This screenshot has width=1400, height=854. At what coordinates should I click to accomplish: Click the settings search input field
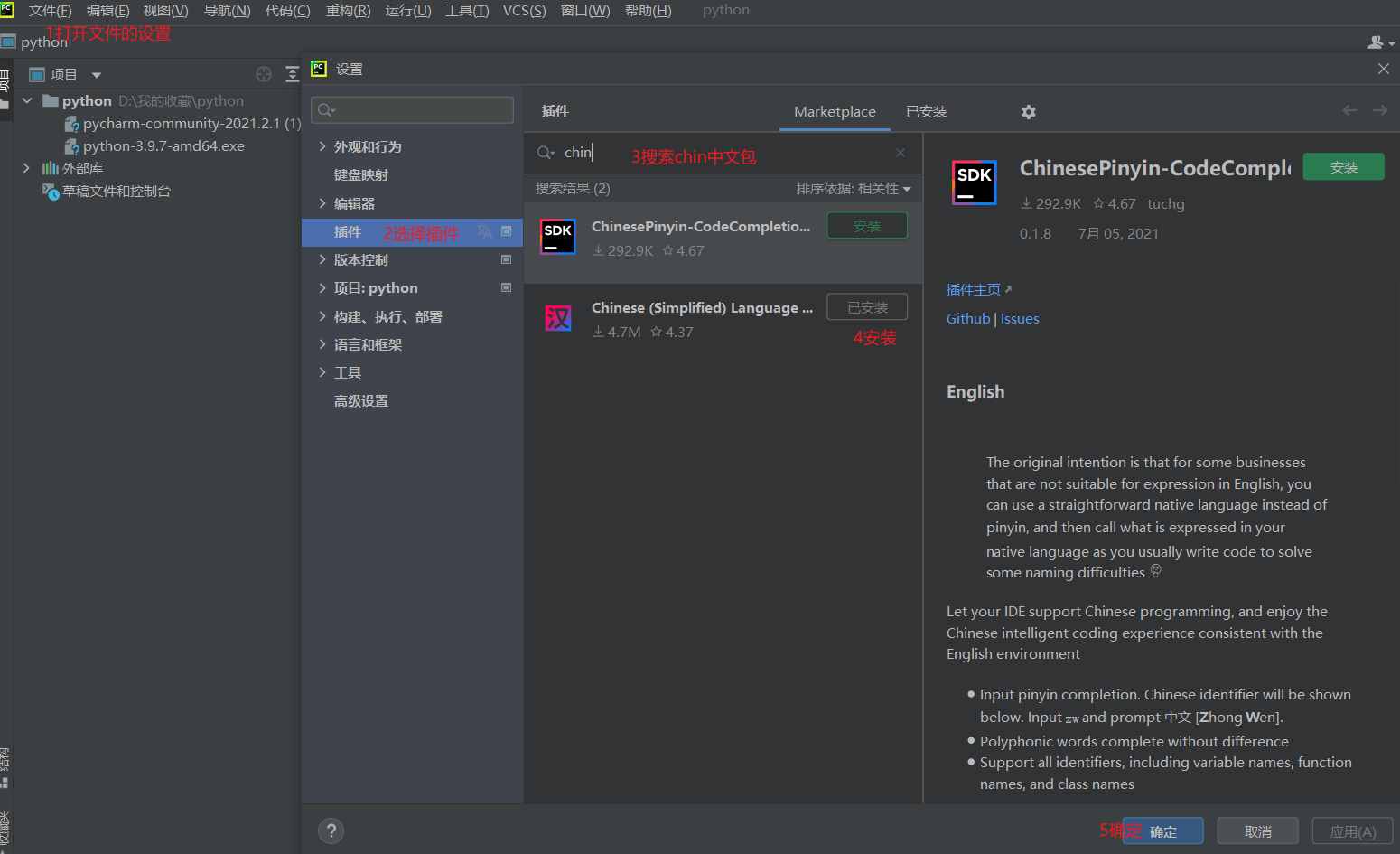412,110
